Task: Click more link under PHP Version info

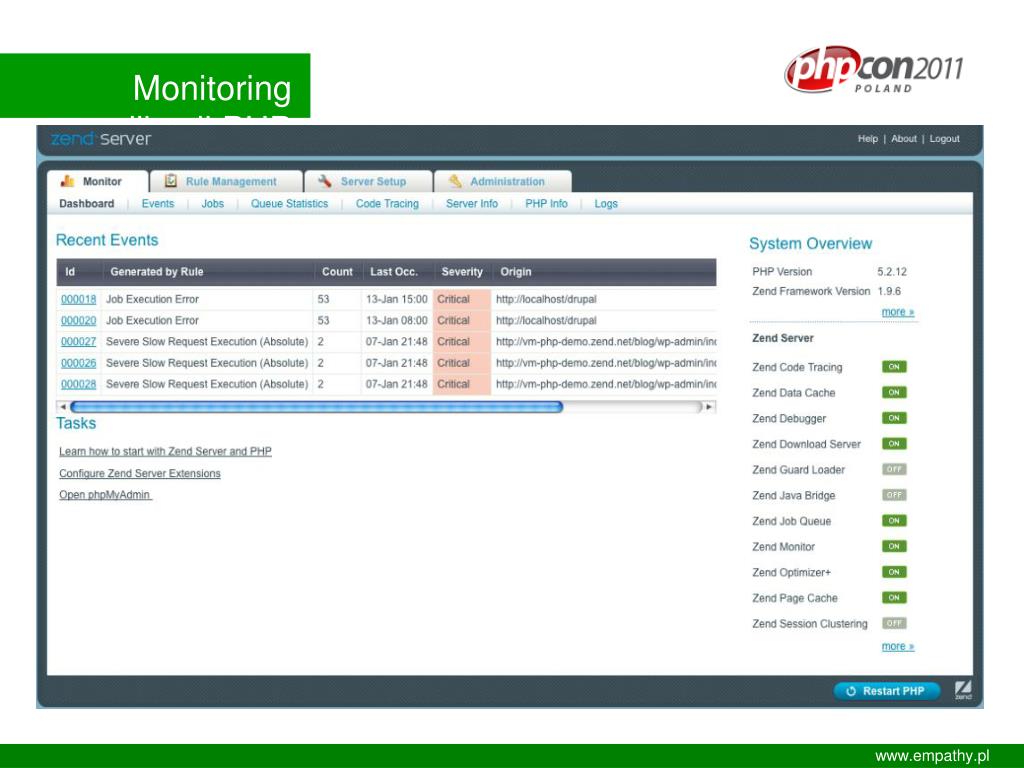Action: tap(898, 312)
